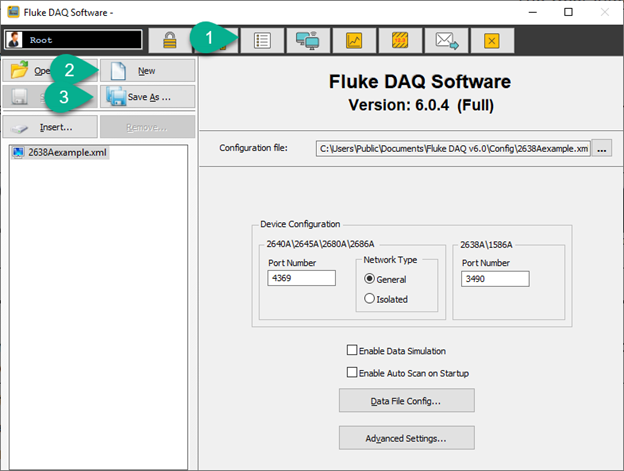Create a New configuration file
This screenshot has width=624, height=471.
(147, 71)
